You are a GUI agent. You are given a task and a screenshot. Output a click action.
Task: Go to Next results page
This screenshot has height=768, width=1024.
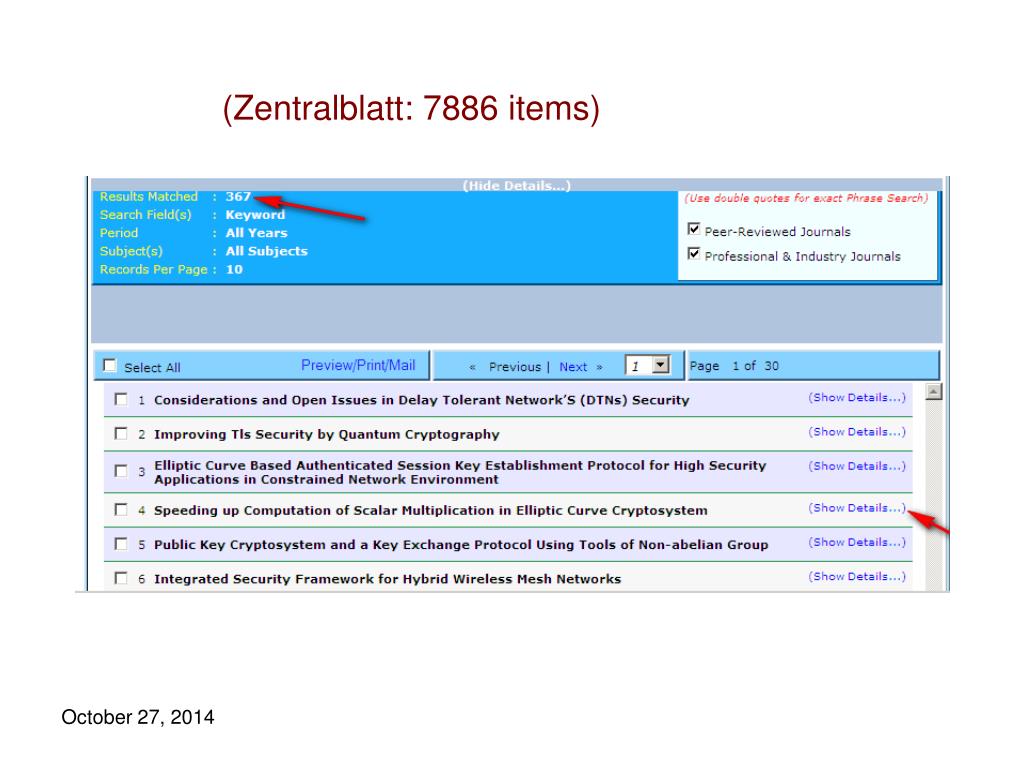point(573,367)
